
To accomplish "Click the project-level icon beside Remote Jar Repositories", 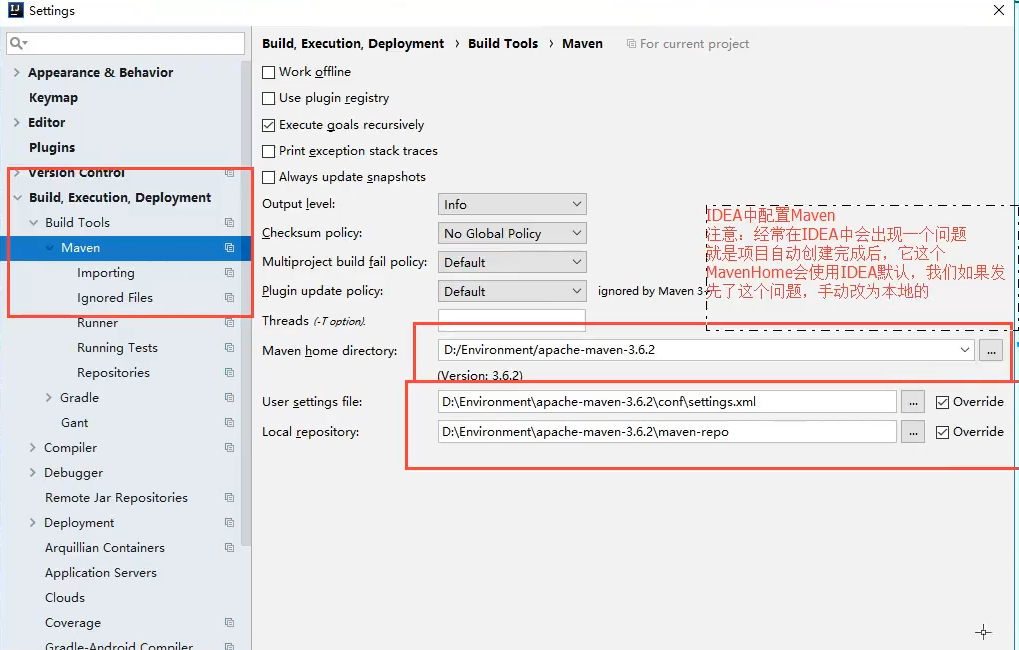I will pyautogui.click(x=229, y=497).
